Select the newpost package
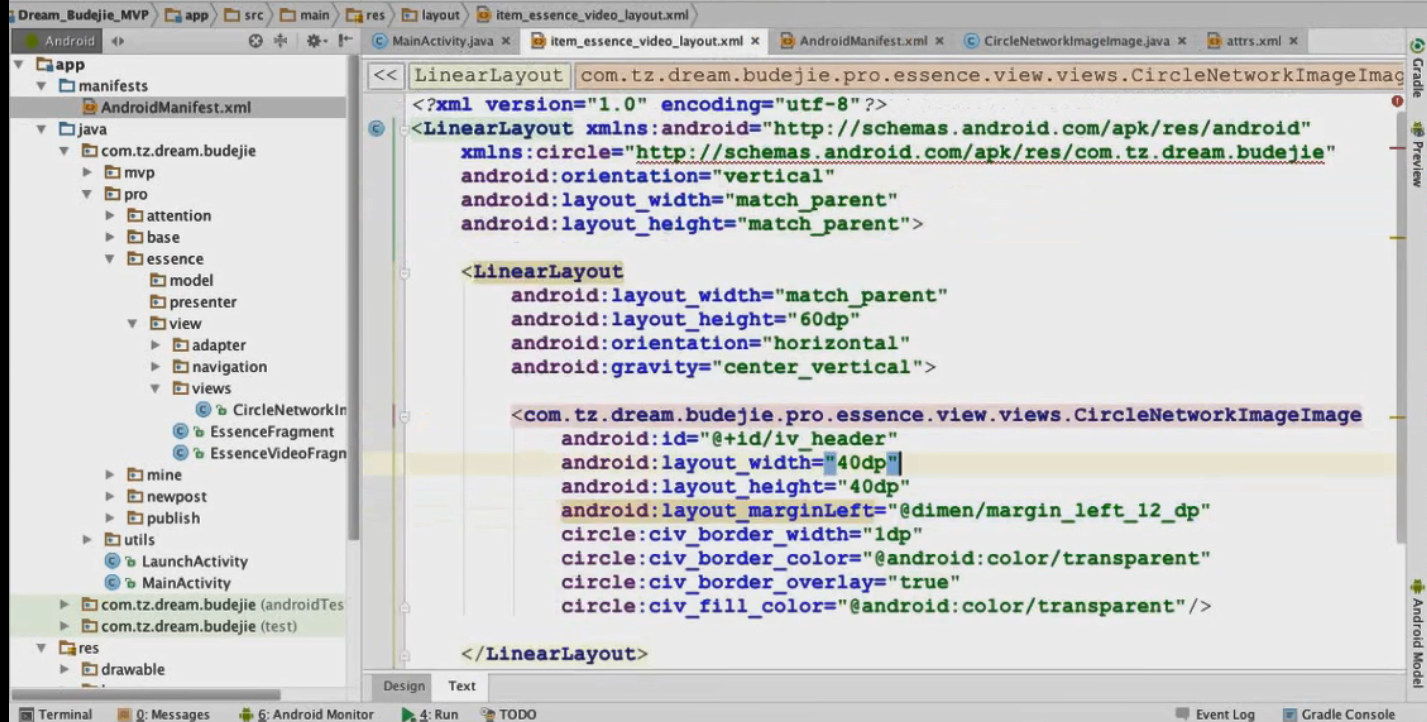 tap(166, 496)
